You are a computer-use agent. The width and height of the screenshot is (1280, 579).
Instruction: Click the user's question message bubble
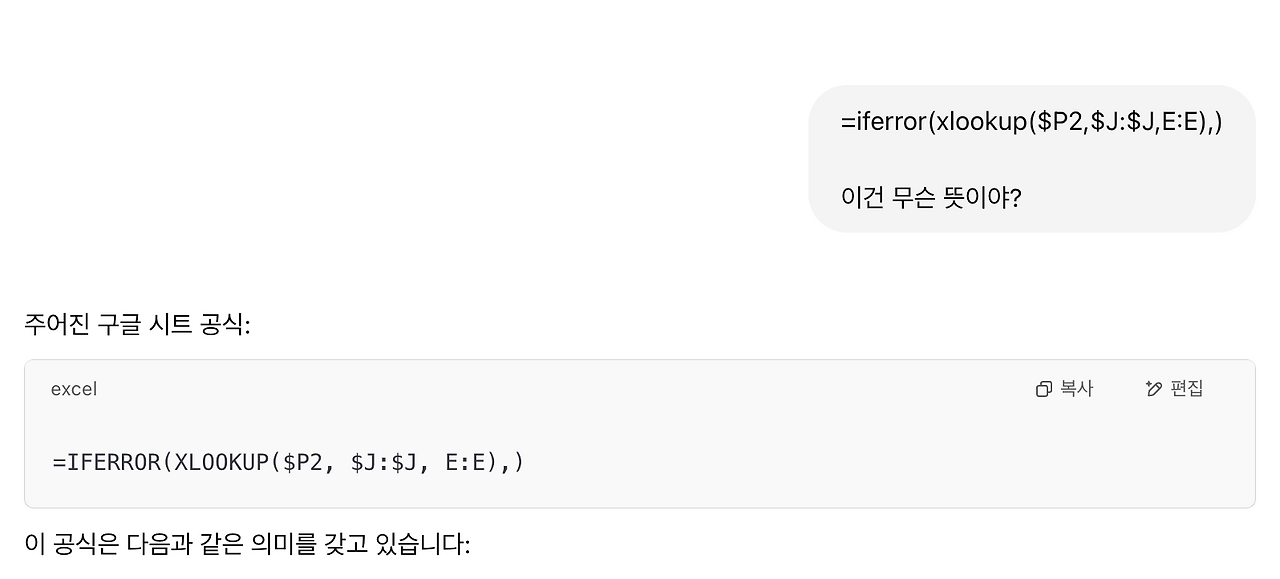(1032, 158)
